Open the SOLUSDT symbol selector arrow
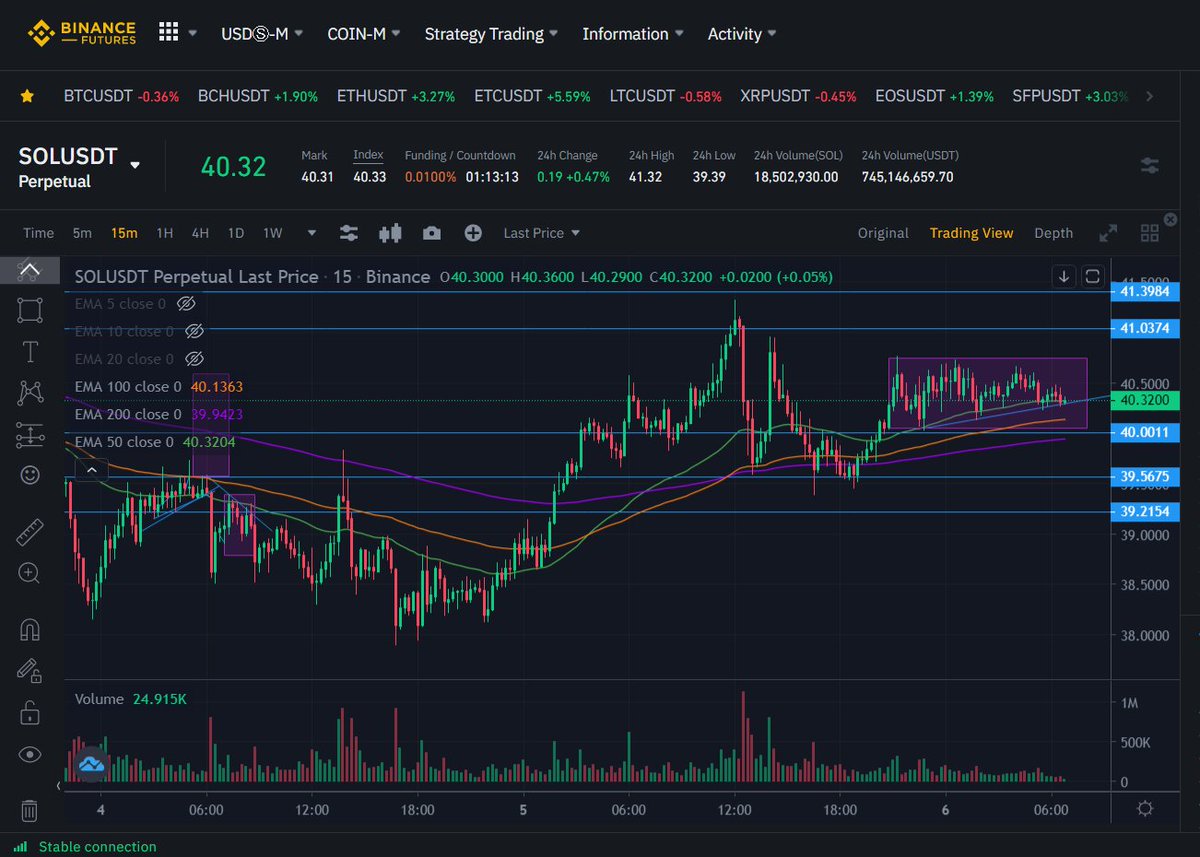 pos(135,164)
